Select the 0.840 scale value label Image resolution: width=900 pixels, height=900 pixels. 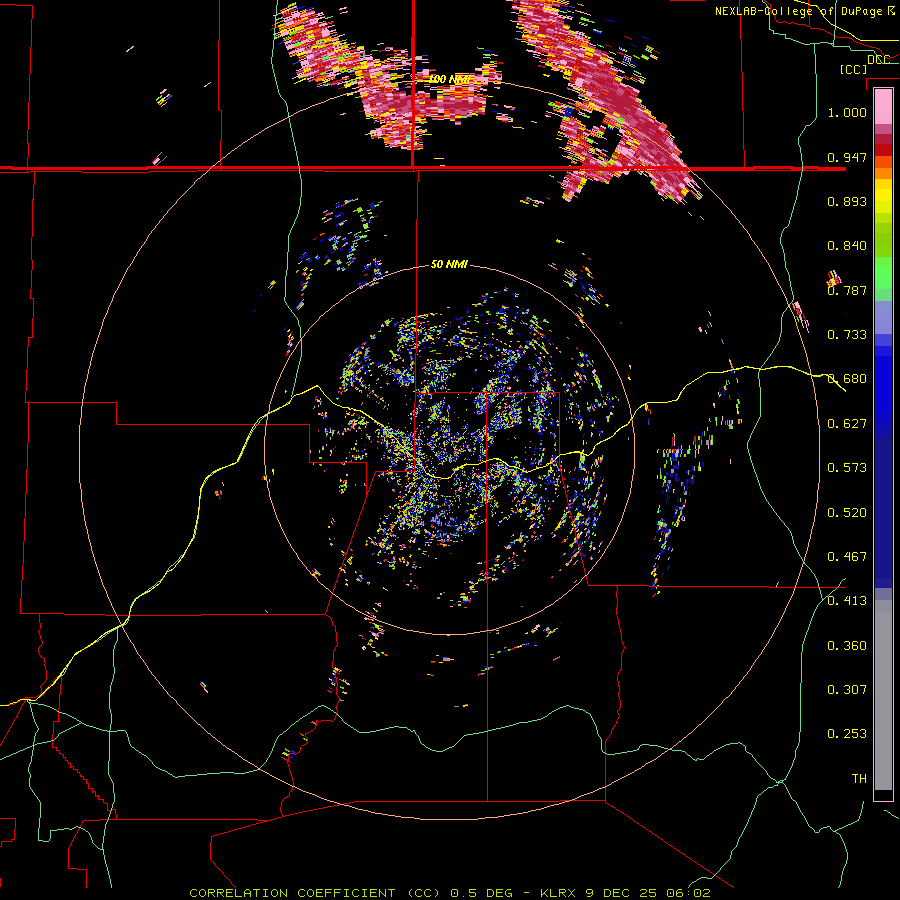pos(847,246)
